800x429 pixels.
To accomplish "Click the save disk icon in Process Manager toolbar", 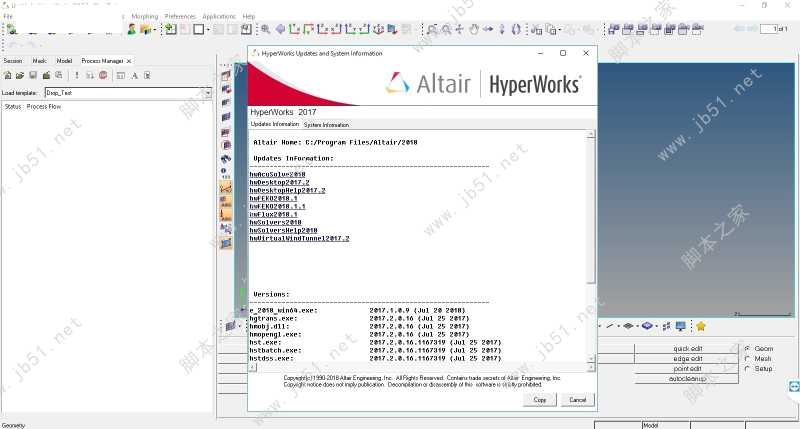I will 33,75.
